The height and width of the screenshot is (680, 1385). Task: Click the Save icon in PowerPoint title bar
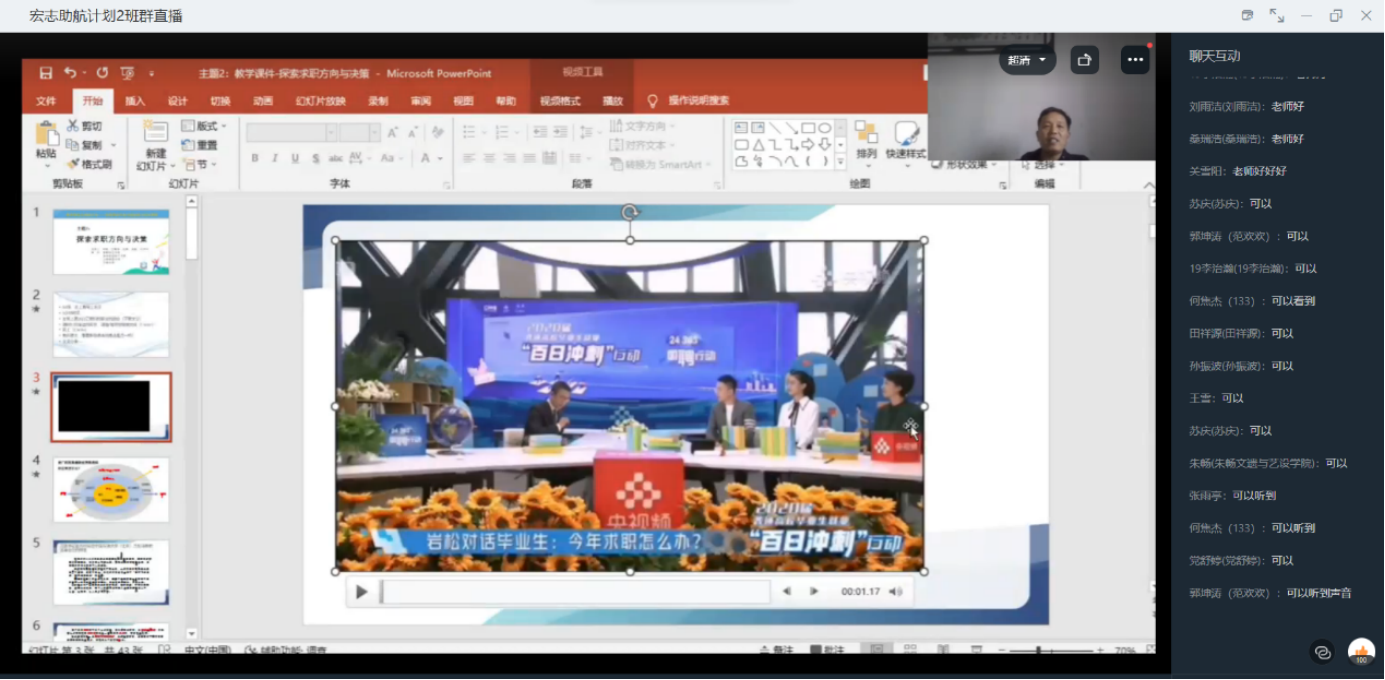tap(45, 73)
